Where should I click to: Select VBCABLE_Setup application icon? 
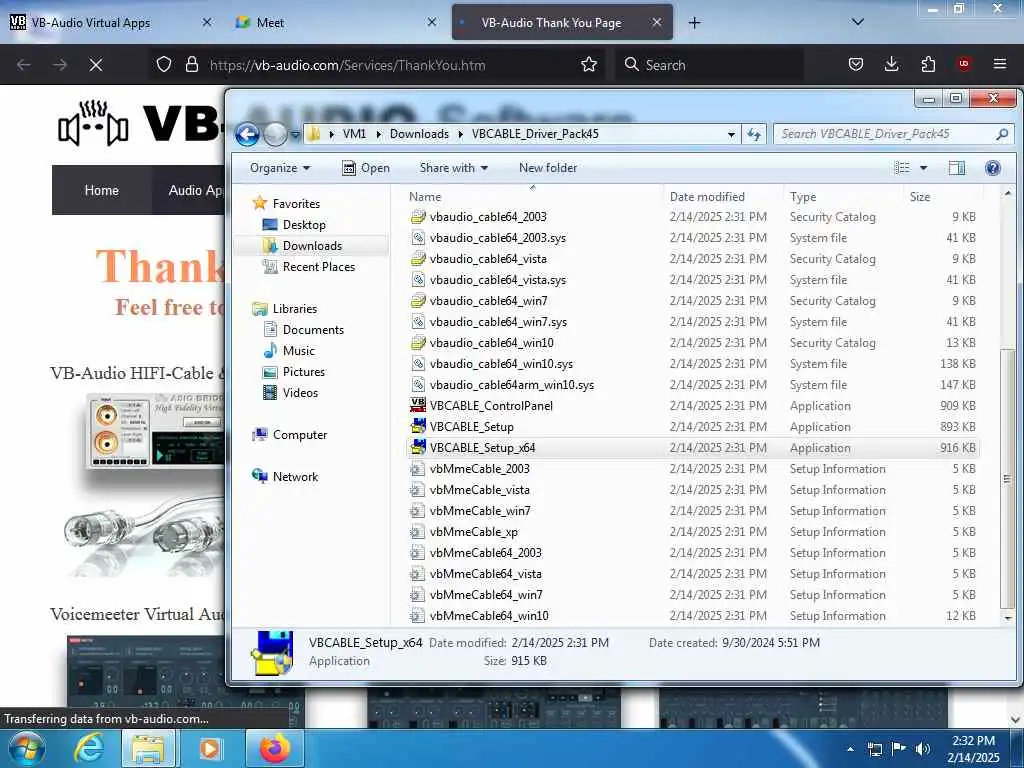[x=418, y=426]
